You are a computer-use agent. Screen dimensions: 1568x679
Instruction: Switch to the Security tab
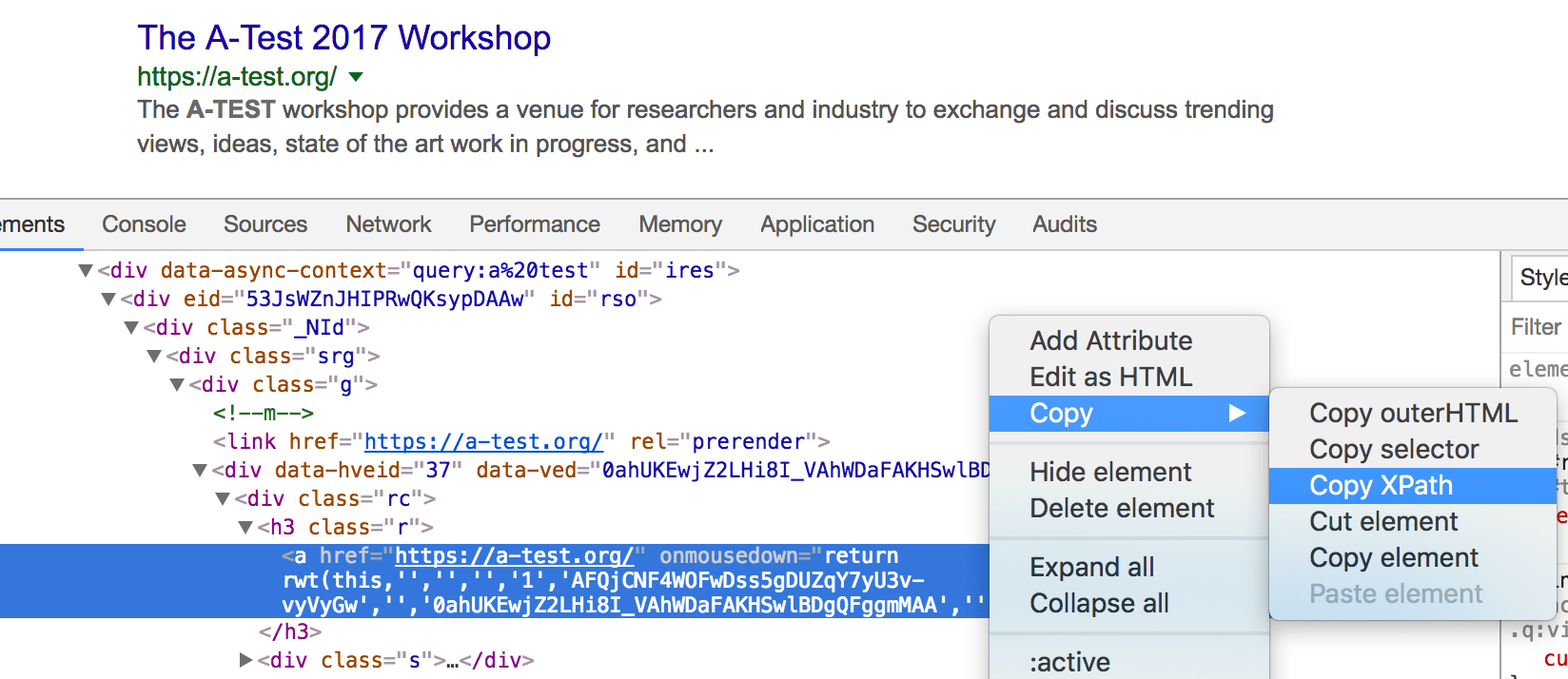953,224
